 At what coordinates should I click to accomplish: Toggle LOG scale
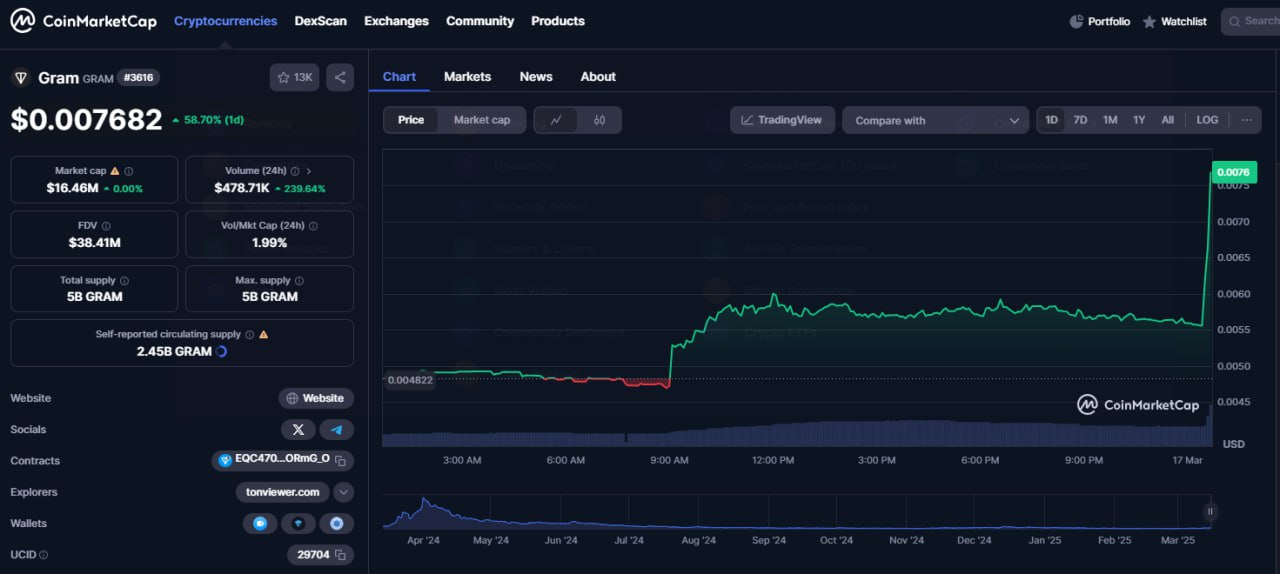pos(1208,120)
